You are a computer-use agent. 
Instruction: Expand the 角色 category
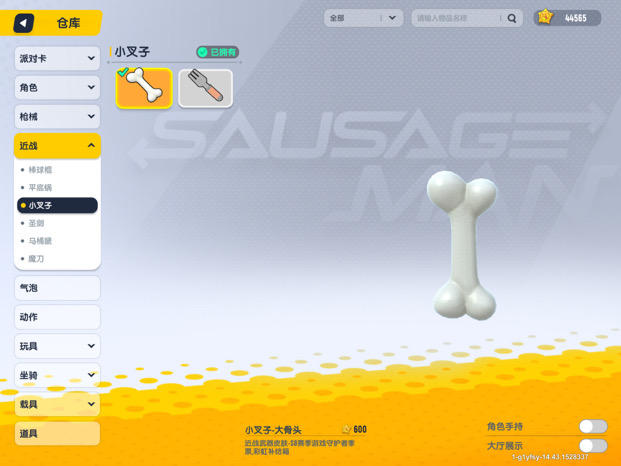click(57, 87)
